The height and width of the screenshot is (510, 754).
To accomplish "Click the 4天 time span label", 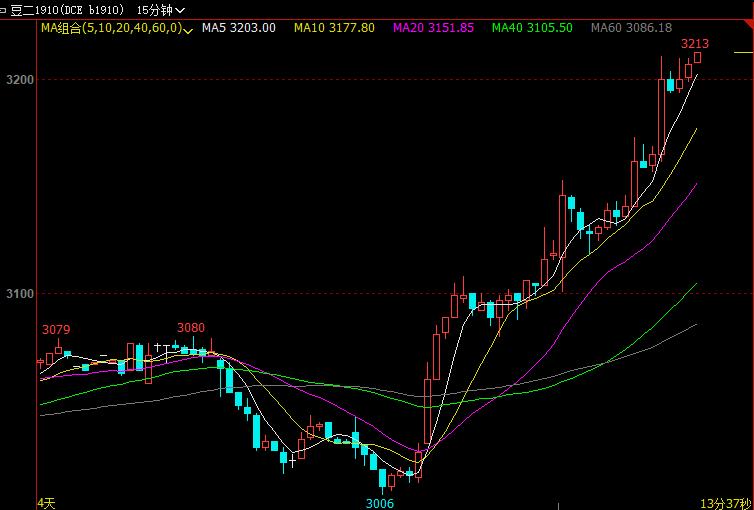I will (46, 502).
